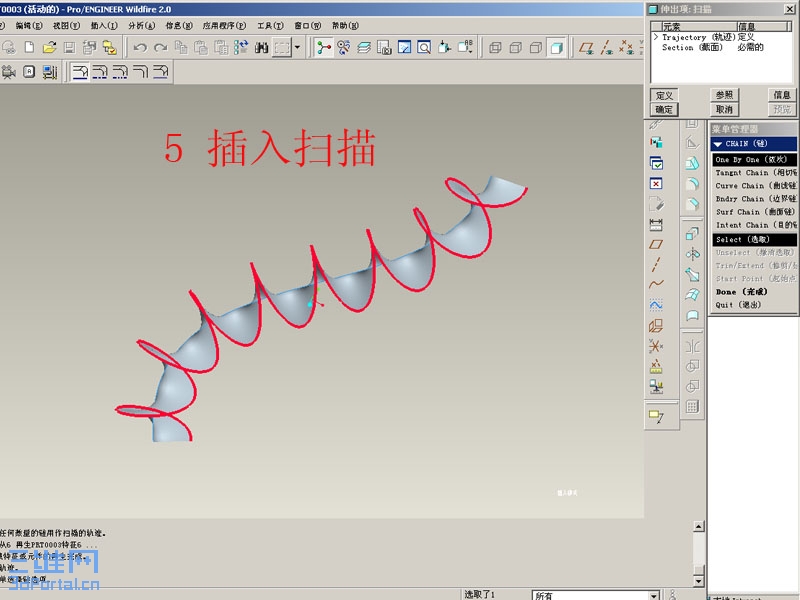Choose Surf Chain option
This screenshot has height=600, width=800.
754,212
